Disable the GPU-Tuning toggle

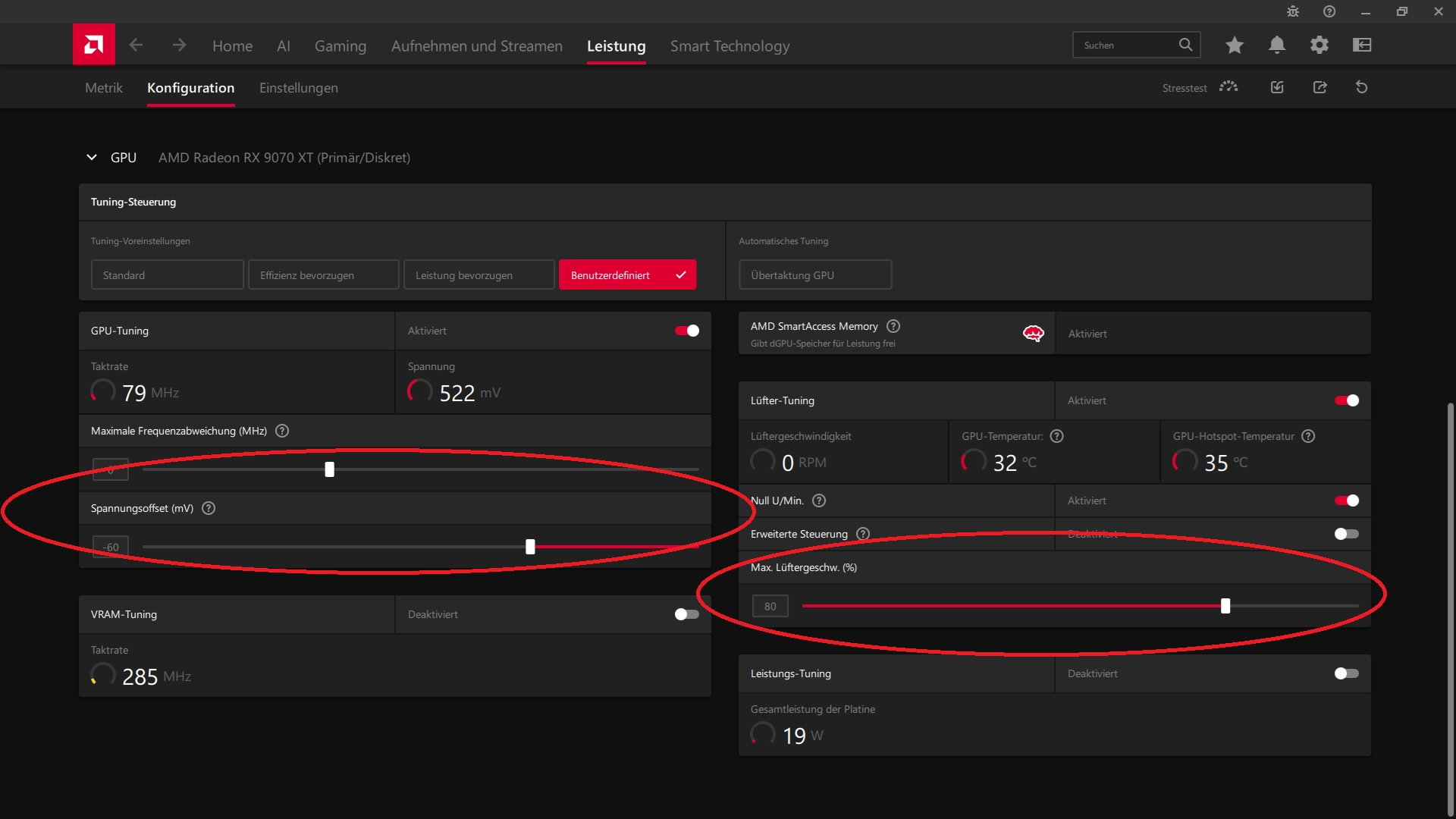click(687, 331)
